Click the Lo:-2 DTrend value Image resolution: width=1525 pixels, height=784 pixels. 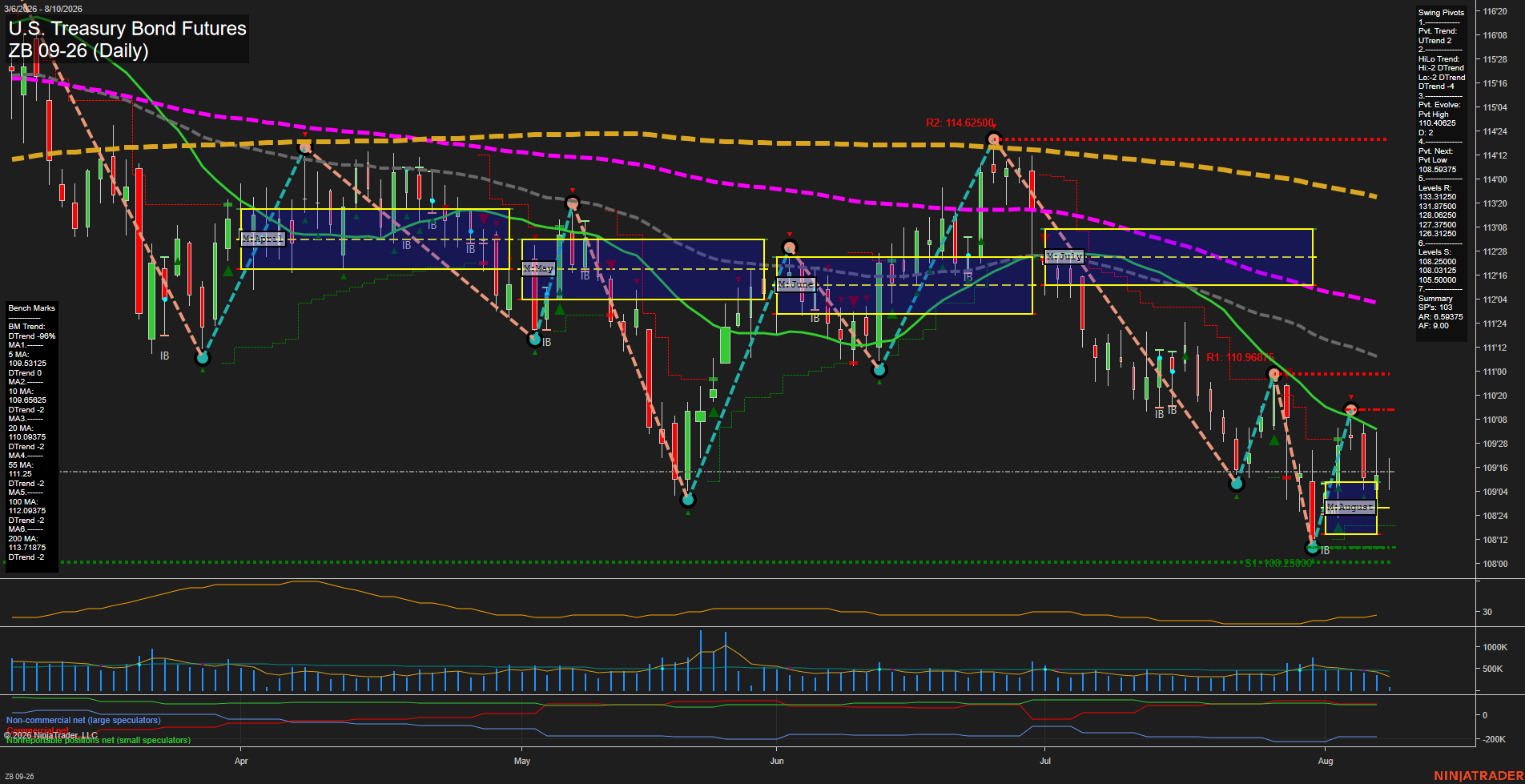point(1442,77)
